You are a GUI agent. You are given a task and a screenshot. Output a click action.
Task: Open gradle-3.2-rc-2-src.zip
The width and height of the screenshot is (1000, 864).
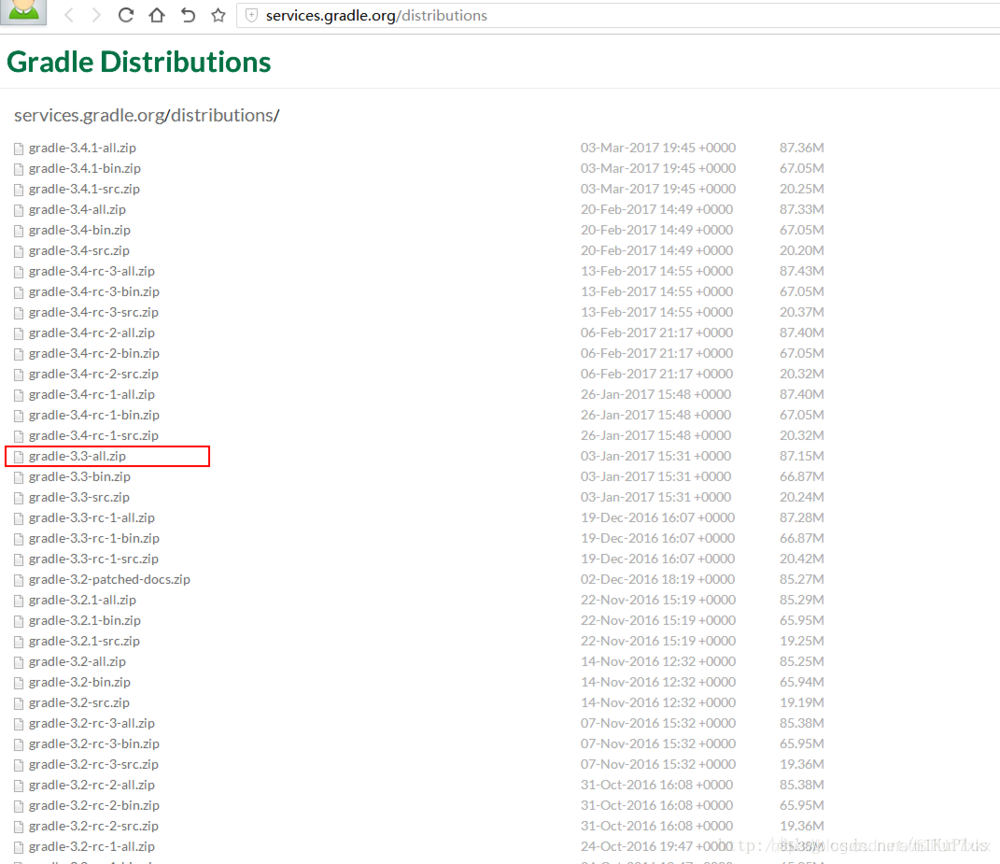click(x=94, y=826)
